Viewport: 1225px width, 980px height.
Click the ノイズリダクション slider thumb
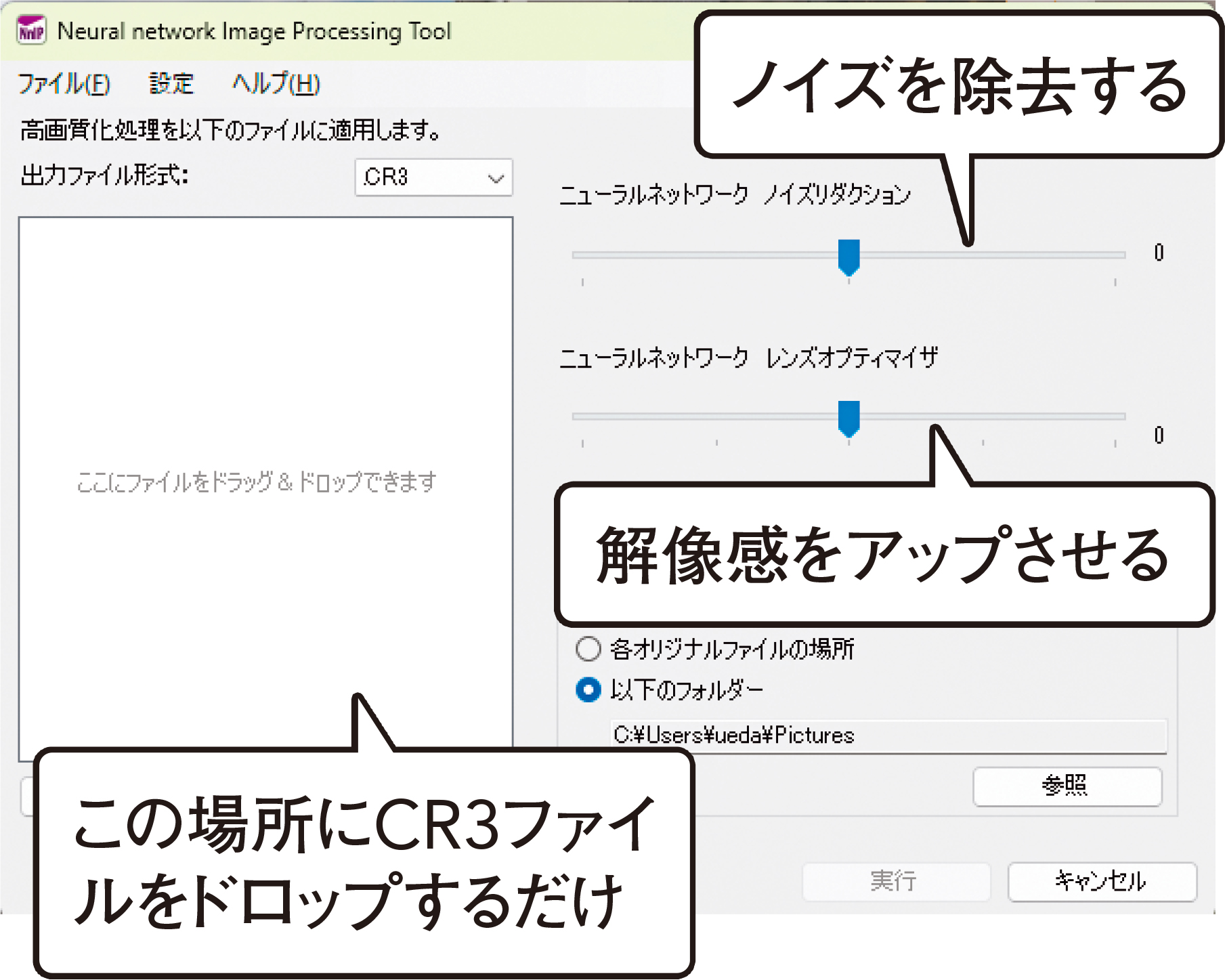(848, 257)
